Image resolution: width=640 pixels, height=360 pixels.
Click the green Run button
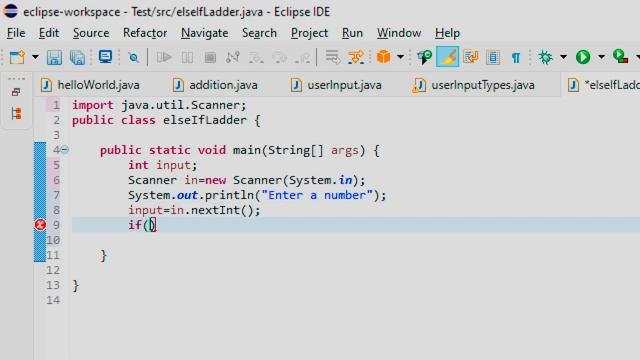(x=583, y=57)
